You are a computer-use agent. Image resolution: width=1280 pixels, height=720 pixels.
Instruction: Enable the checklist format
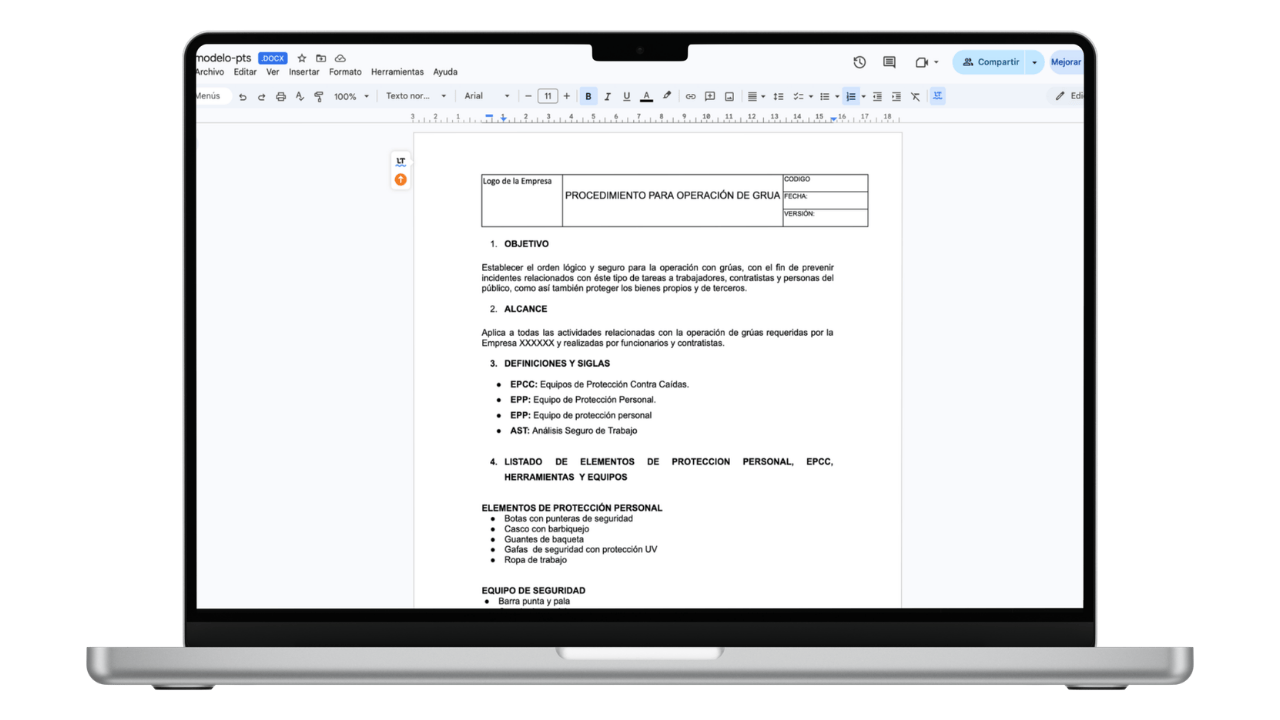[798, 96]
